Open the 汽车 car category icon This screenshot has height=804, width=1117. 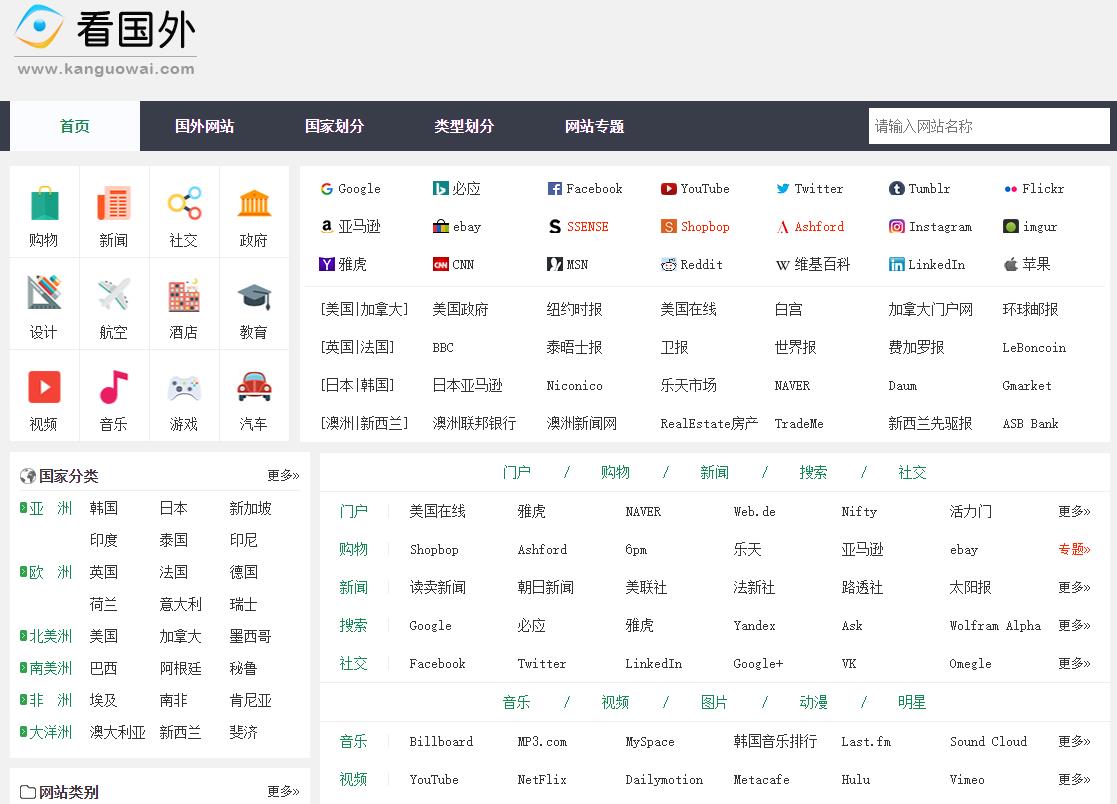(254, 387)
